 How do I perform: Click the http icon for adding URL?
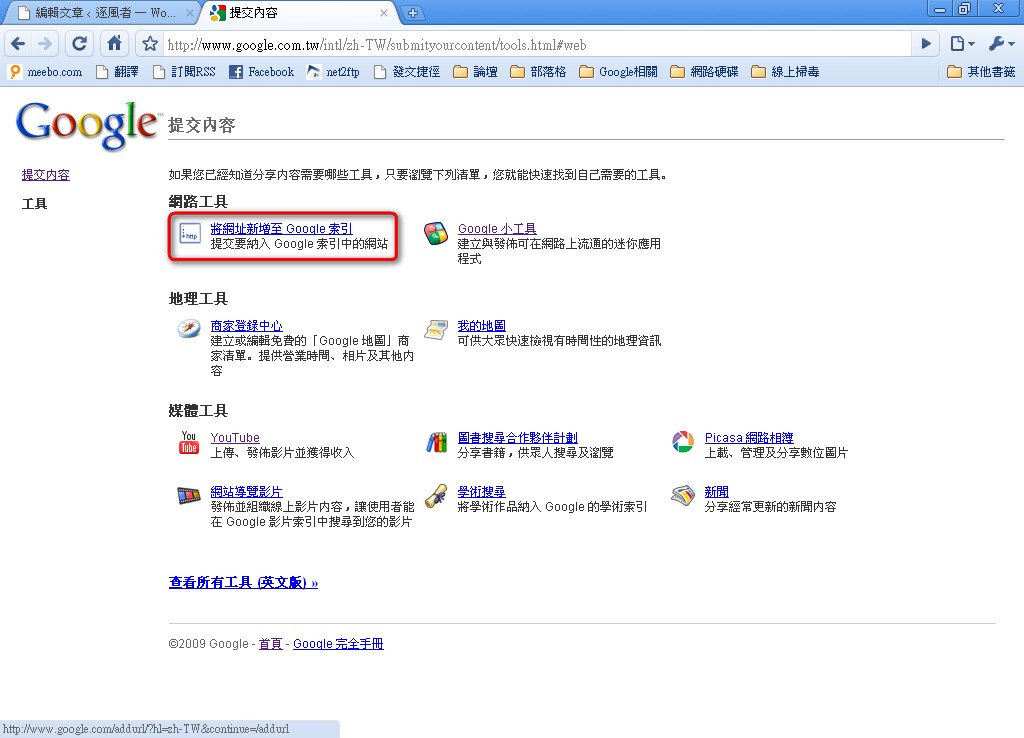tap(190, 233)
